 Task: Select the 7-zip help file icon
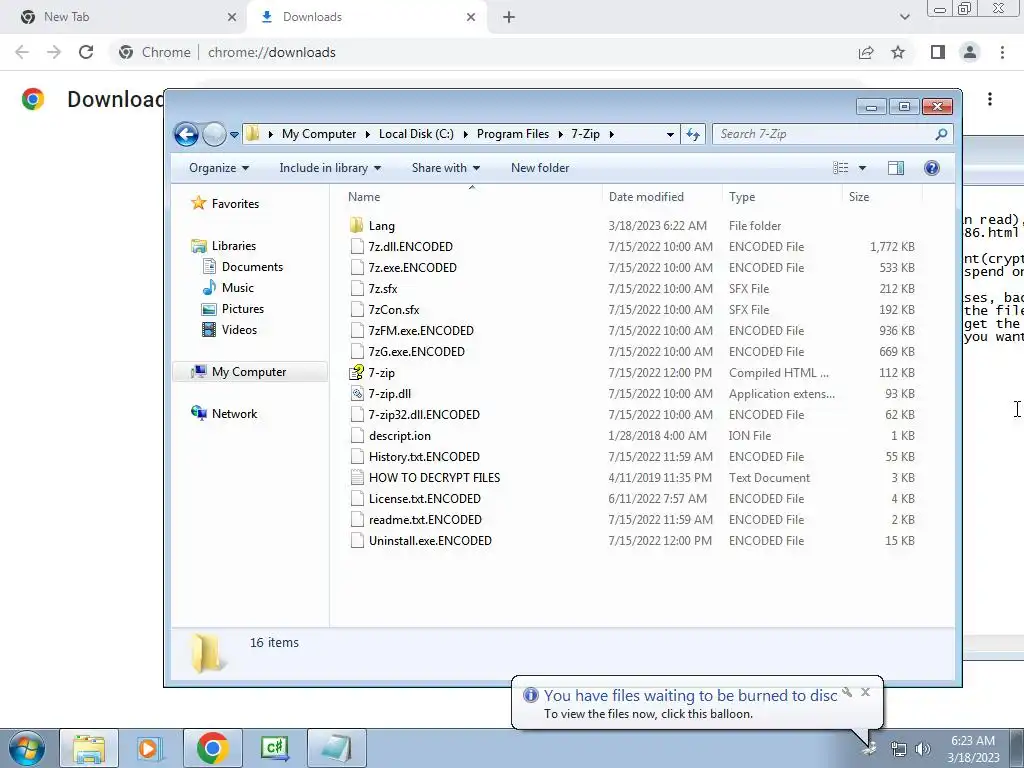click(x=357, y=373)
